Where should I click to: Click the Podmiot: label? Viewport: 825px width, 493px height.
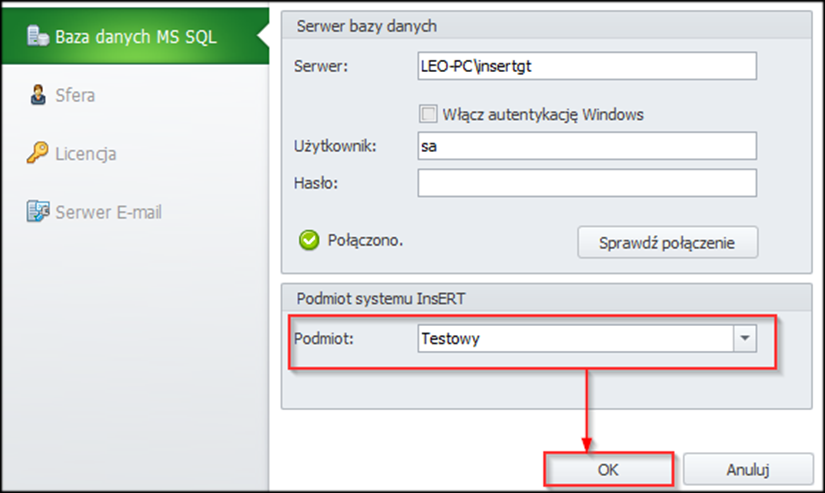click(x=324, y=338)
